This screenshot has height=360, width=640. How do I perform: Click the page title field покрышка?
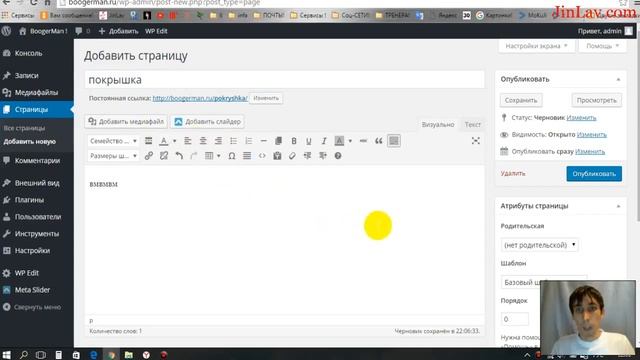pos(284,80)
